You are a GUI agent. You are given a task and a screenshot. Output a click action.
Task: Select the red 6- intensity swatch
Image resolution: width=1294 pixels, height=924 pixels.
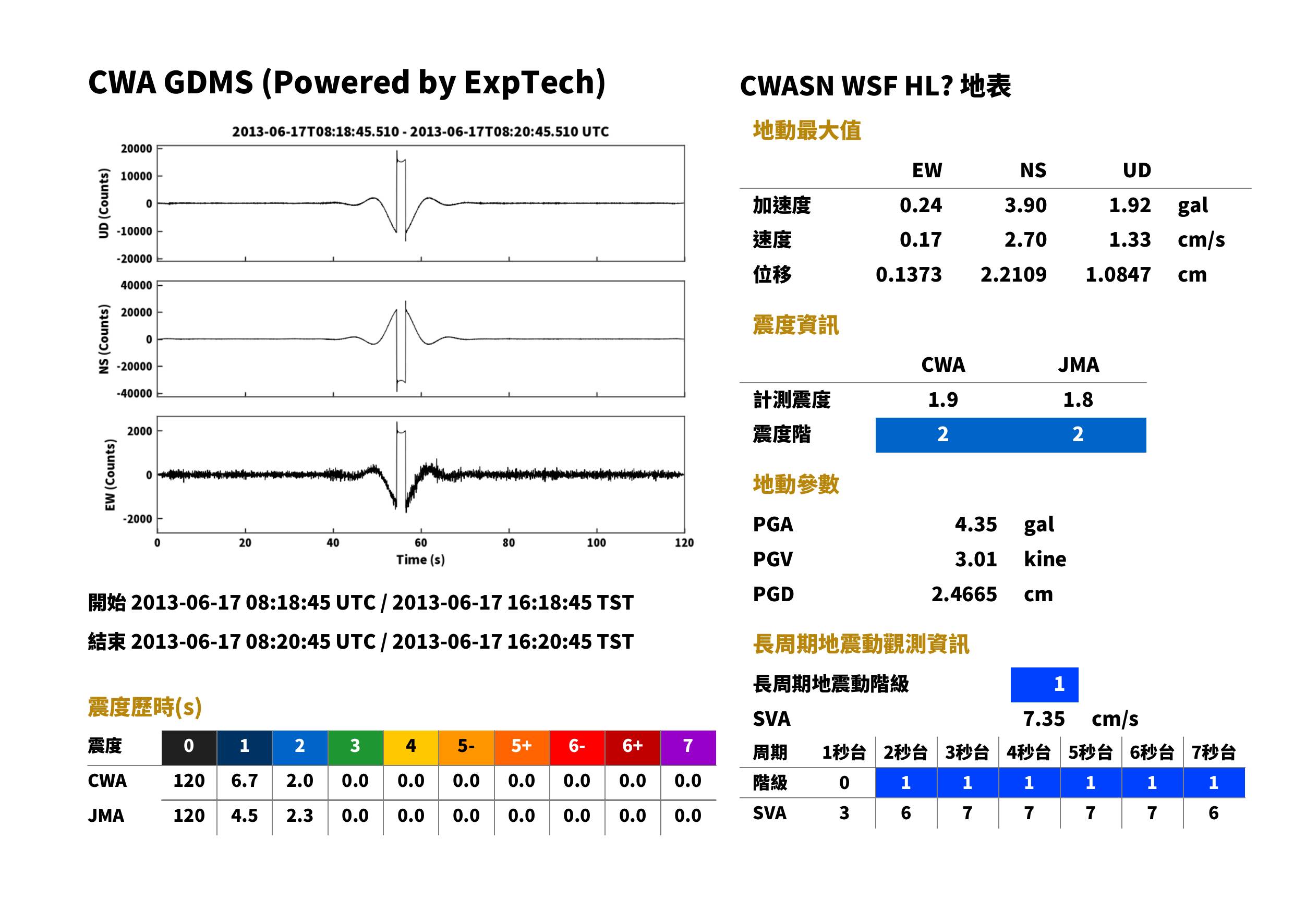tap(577, 747)
